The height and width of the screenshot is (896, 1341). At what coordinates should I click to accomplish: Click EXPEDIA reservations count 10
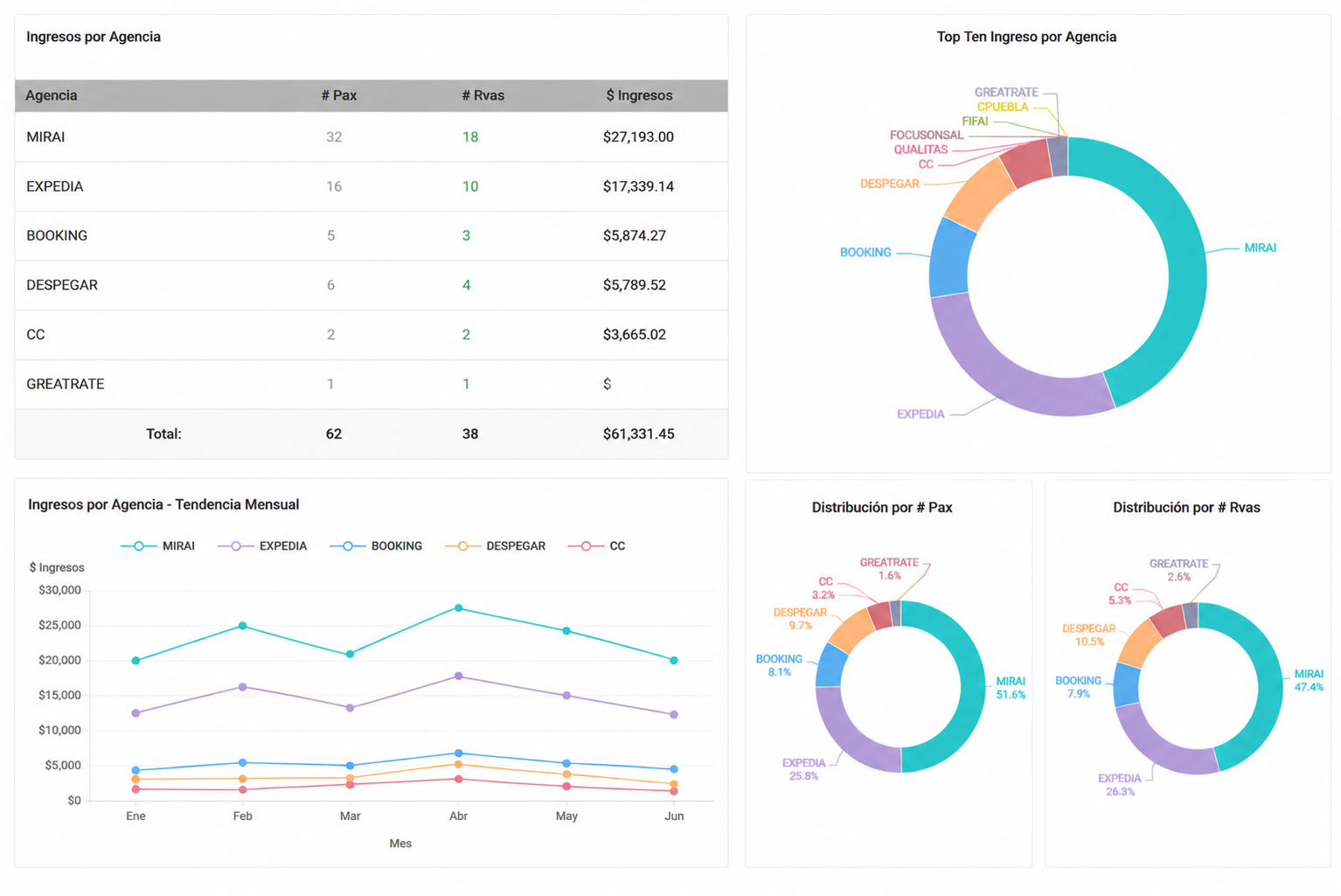470,187
